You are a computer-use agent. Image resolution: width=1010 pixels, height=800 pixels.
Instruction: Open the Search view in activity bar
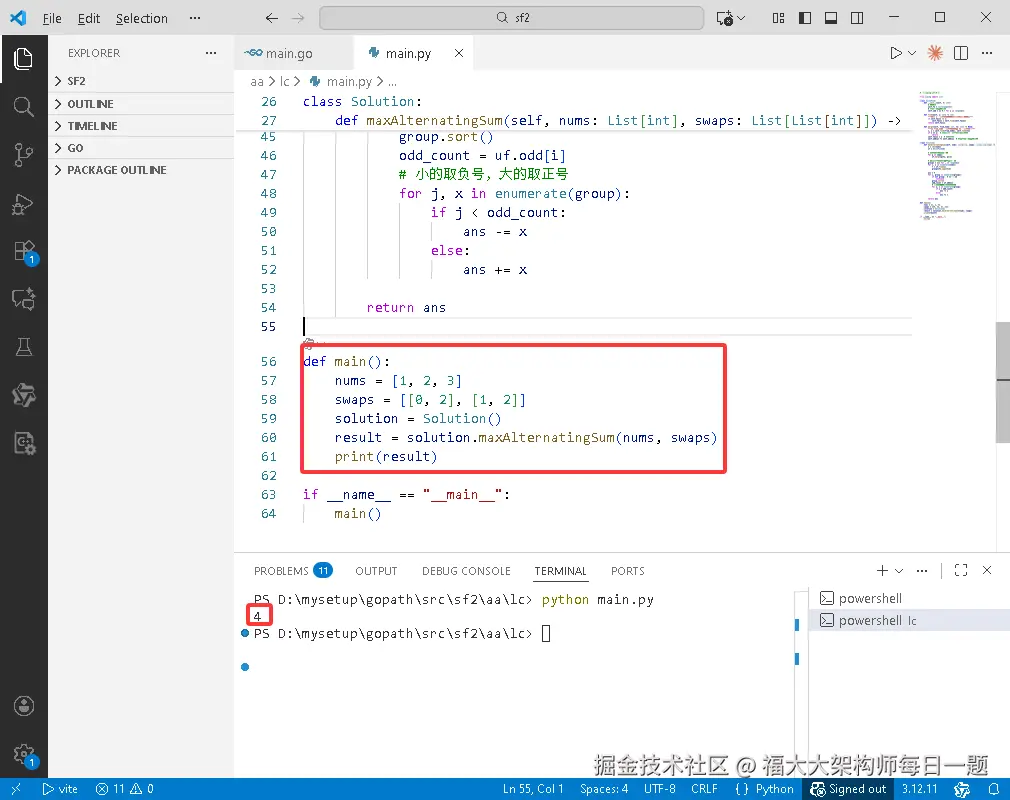point(23,107)
